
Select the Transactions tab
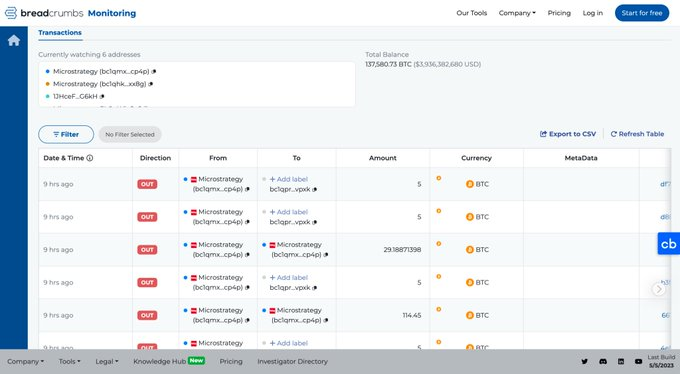click(x=60, y=33)
